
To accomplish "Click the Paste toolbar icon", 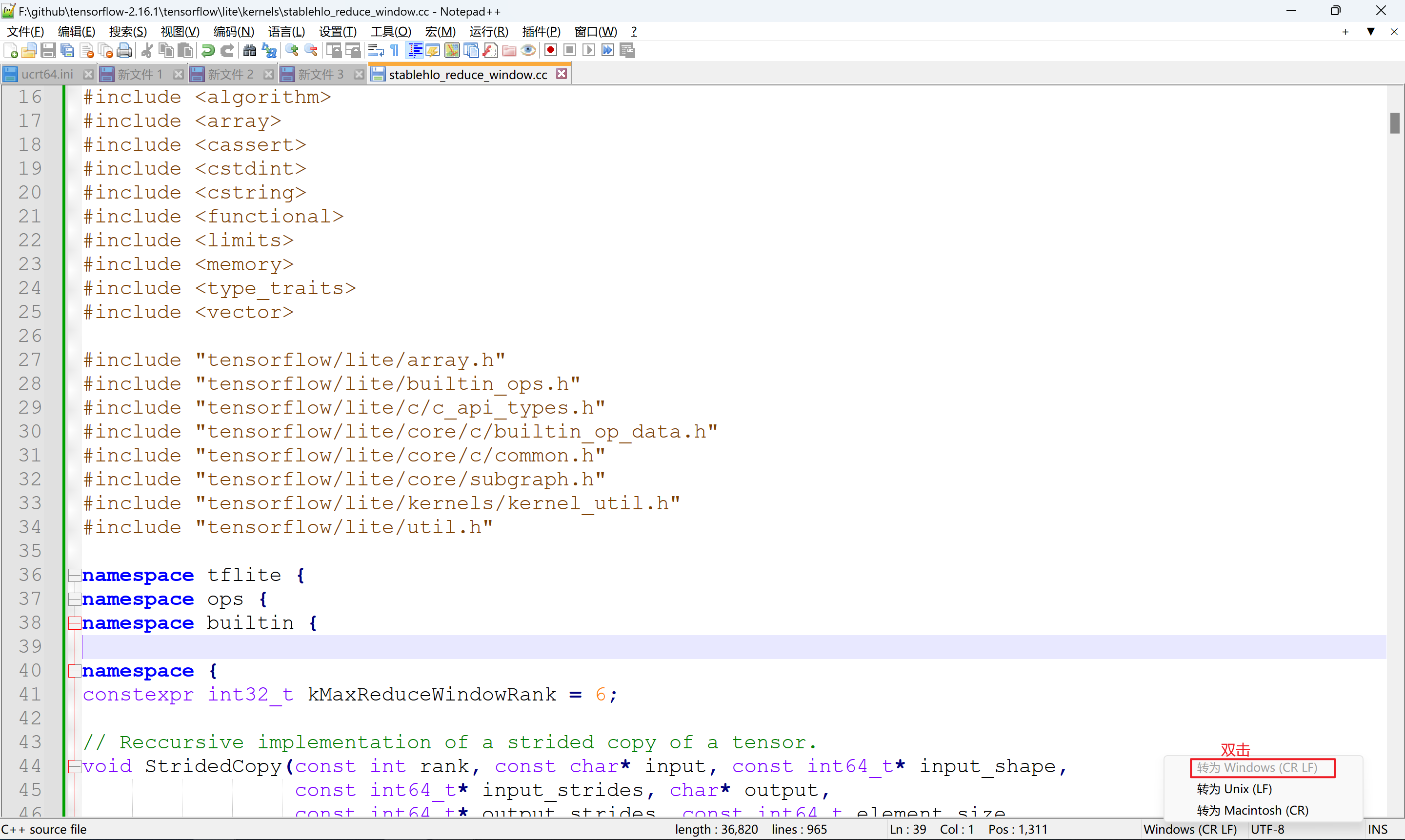I will tap(185, 51).
